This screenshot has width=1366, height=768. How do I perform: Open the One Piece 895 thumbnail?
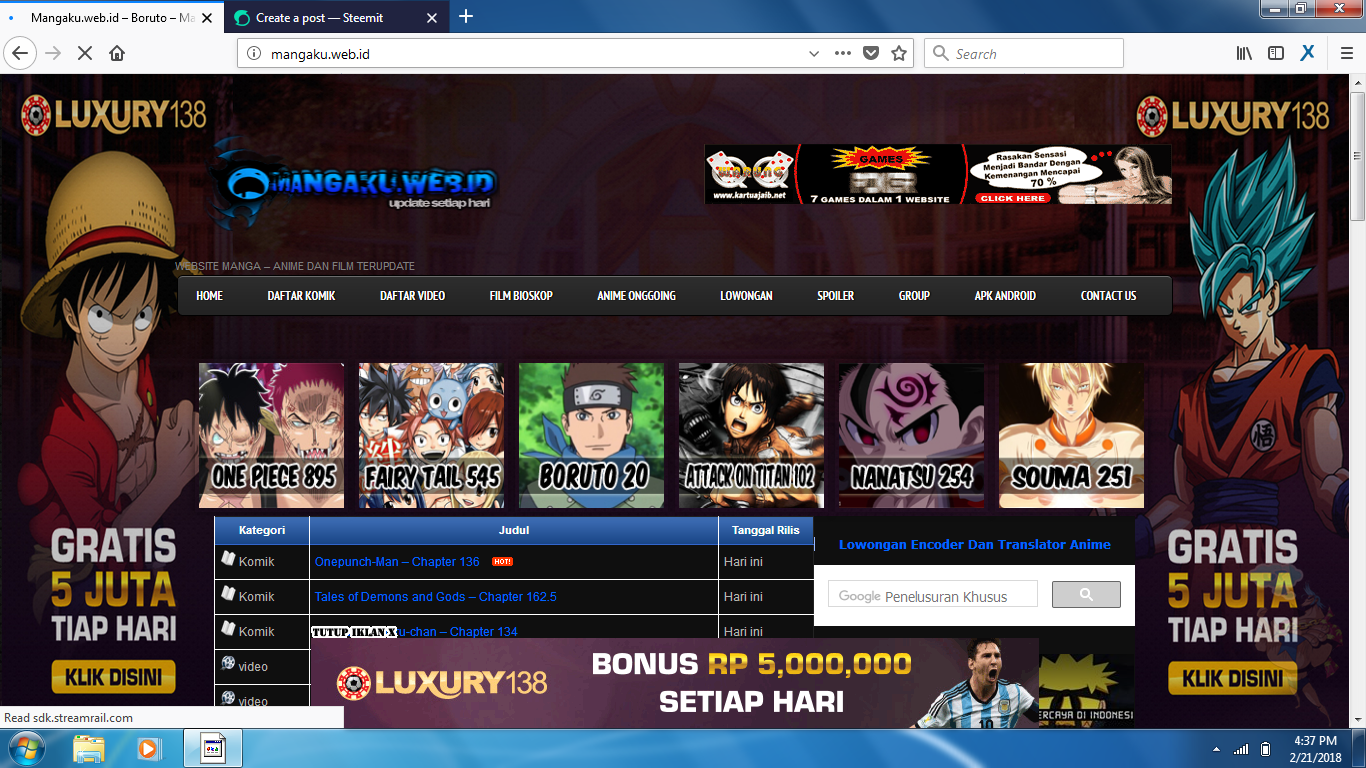[x=271, y=435]
